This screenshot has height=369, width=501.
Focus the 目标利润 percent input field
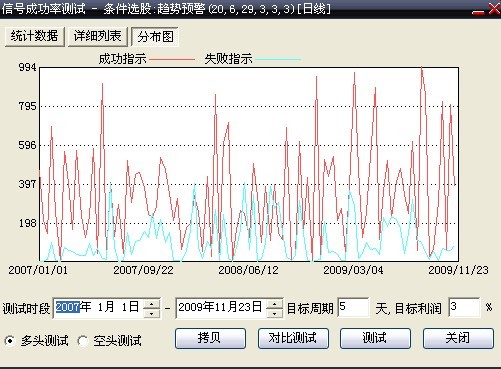click(x=464, y=307)
